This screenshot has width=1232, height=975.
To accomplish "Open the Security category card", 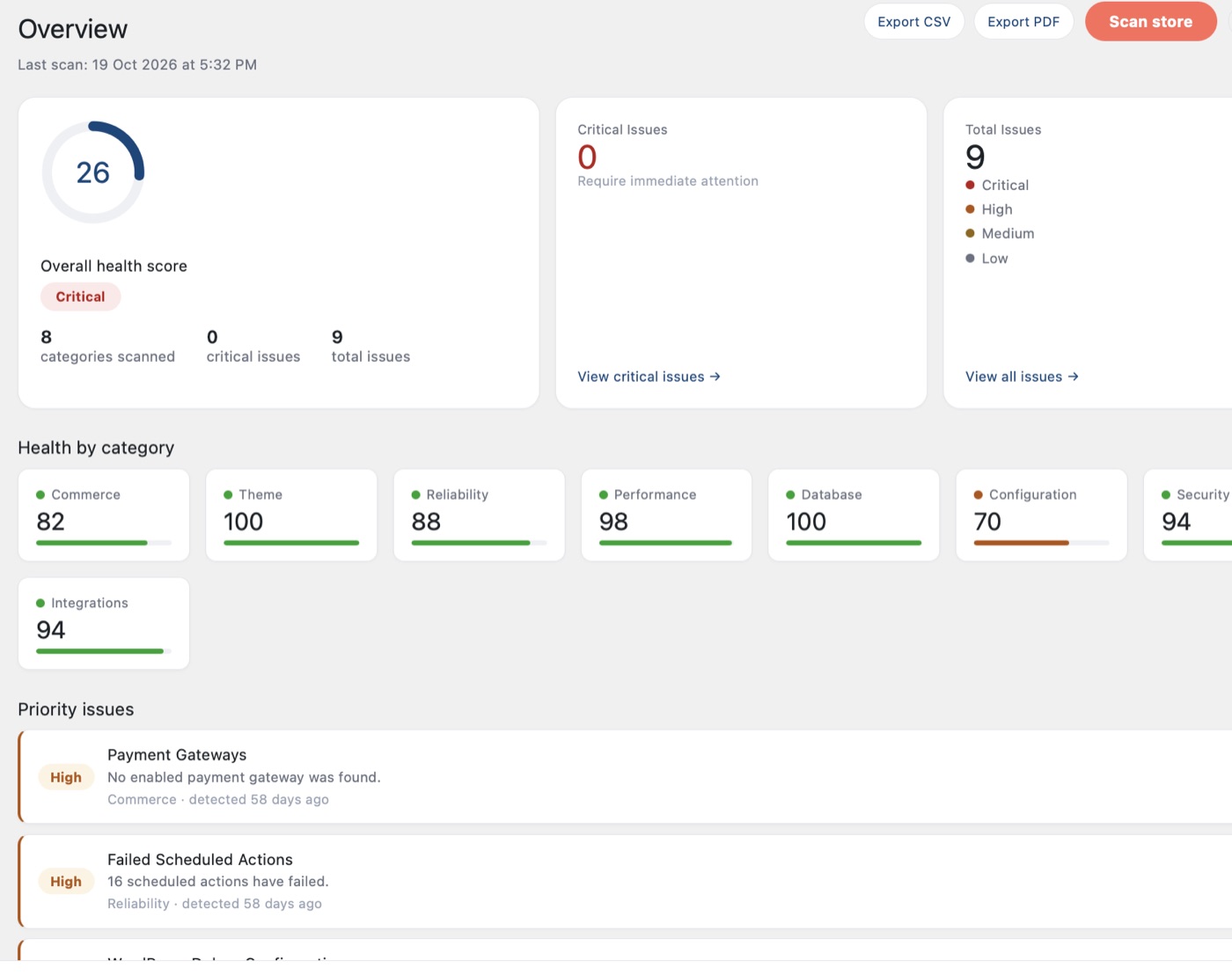I will click(x=1188, y=515).
